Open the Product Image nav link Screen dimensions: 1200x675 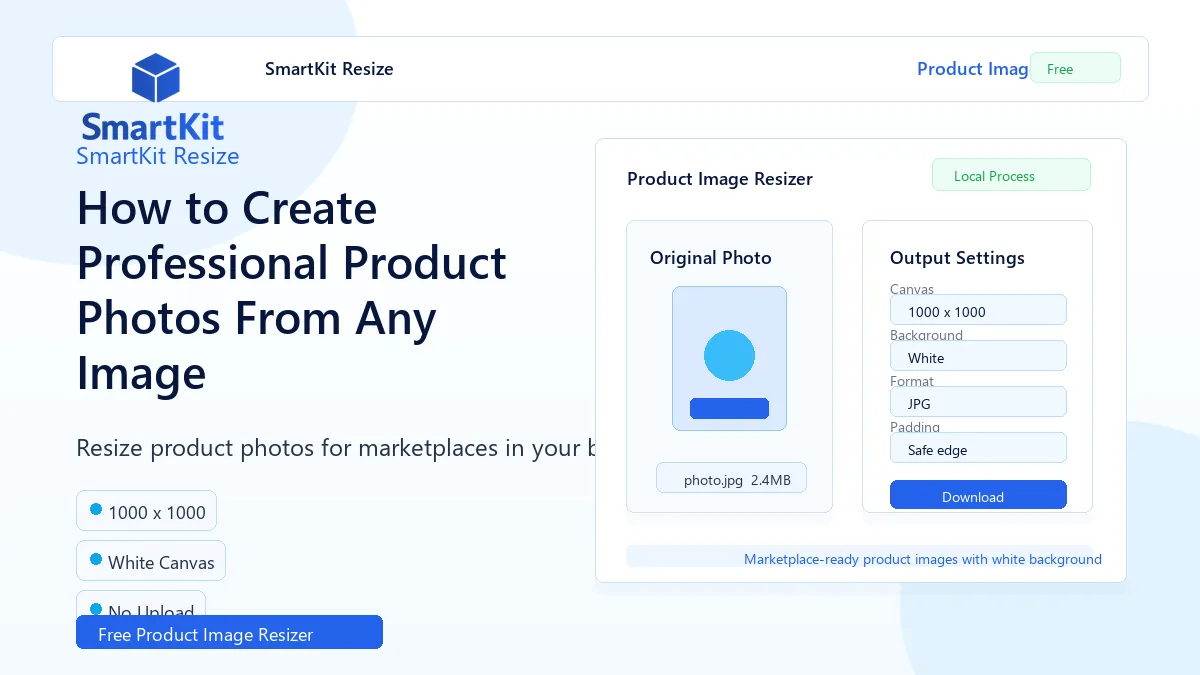973,69
